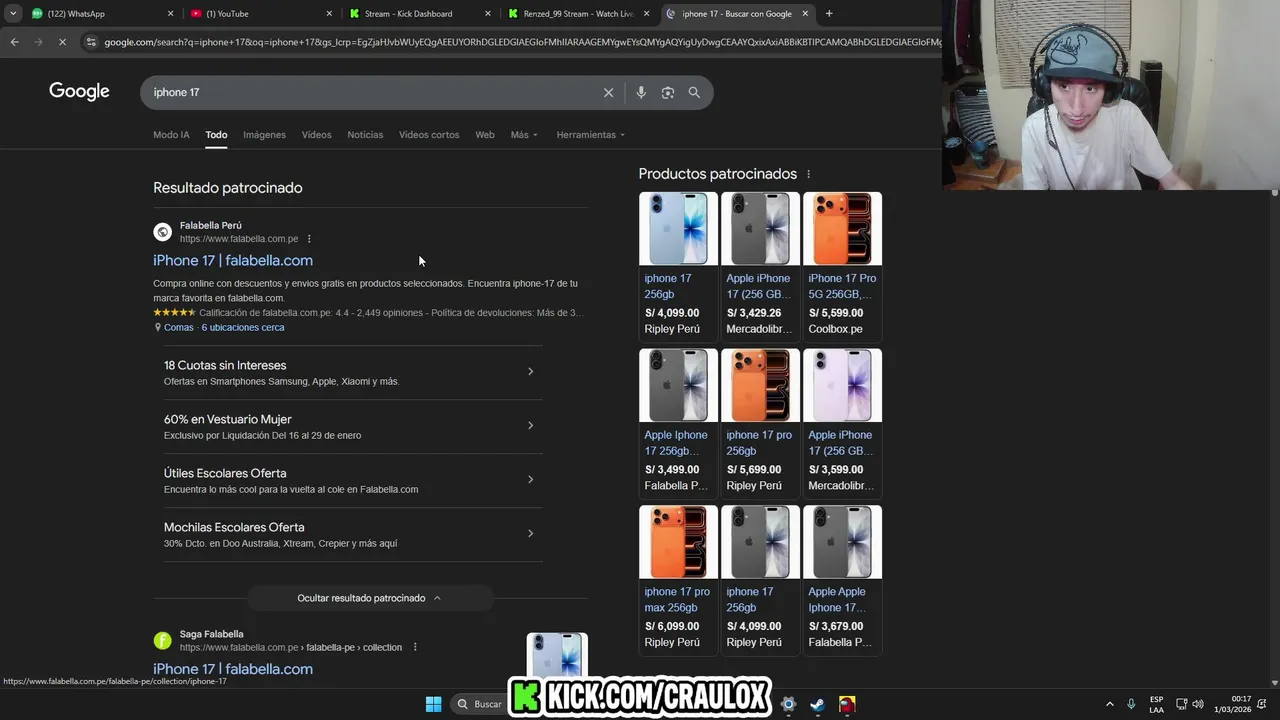Open the options menu for the Falabella Perú ad
The image size is (1280, 720).
[309, 239]
